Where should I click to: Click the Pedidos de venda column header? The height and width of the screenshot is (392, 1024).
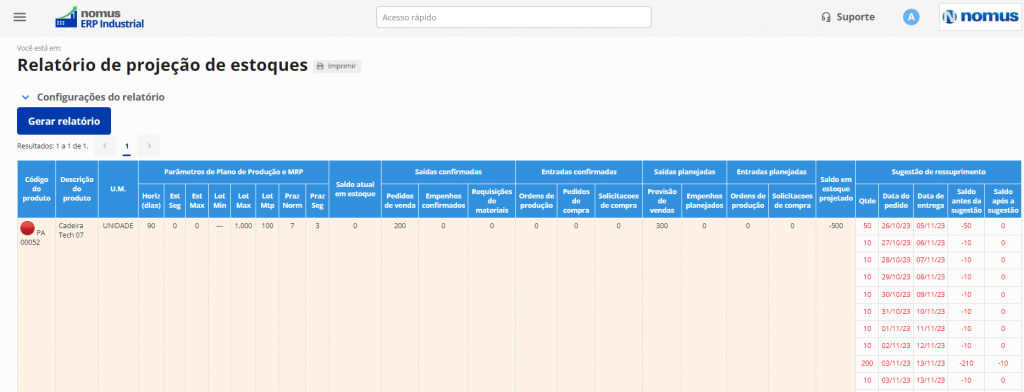pos(400,201)
